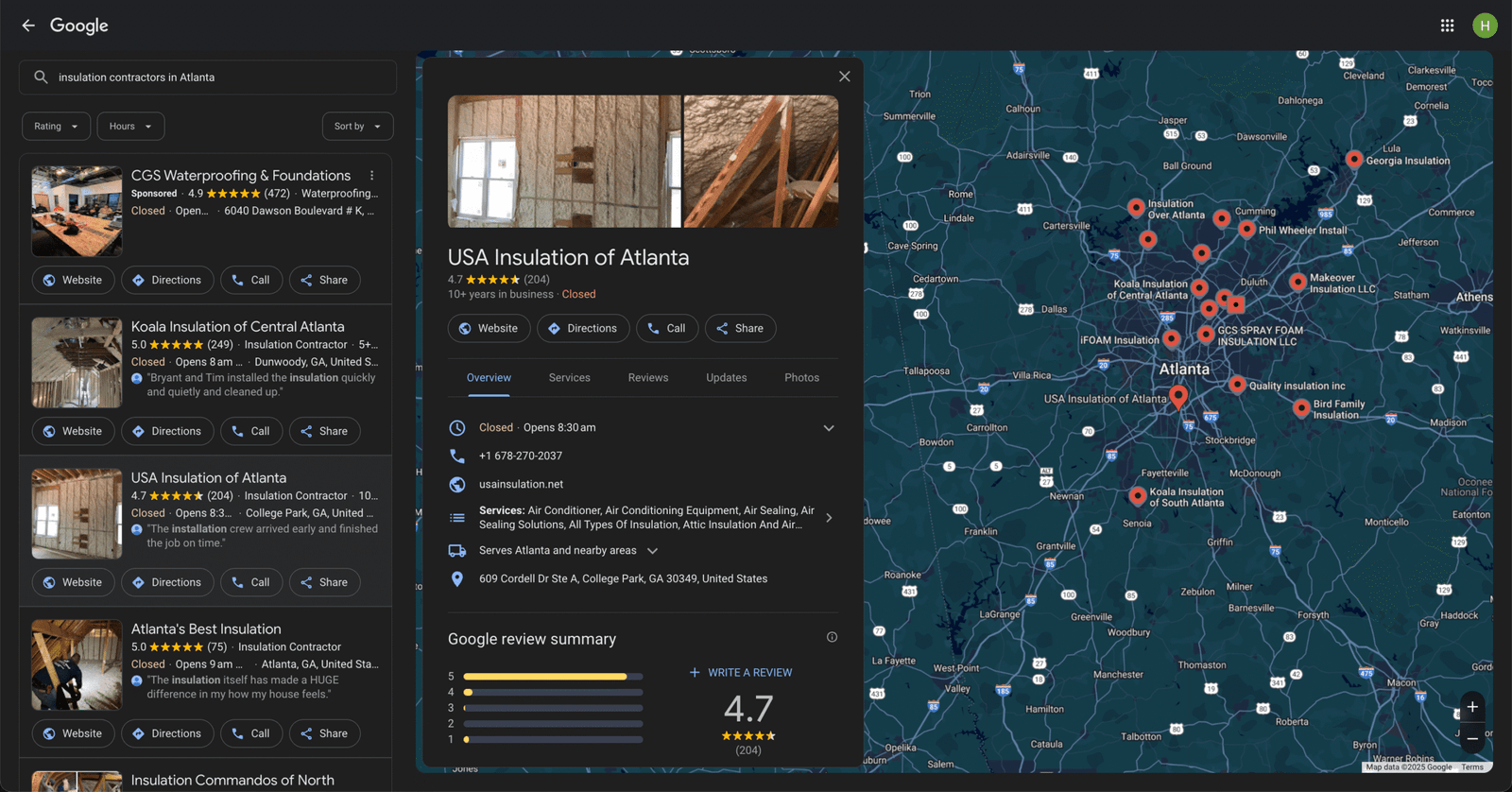1512x792 pixels.
Task: Open the usainsulation.net website link
Action: (521, 484)
